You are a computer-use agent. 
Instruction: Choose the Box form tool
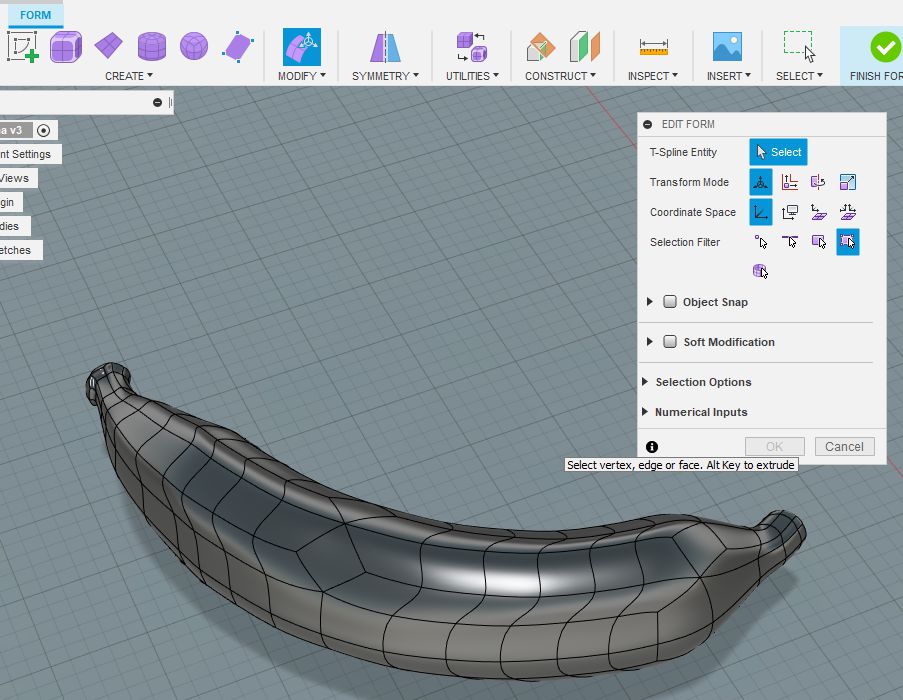[x=66, y=47]
